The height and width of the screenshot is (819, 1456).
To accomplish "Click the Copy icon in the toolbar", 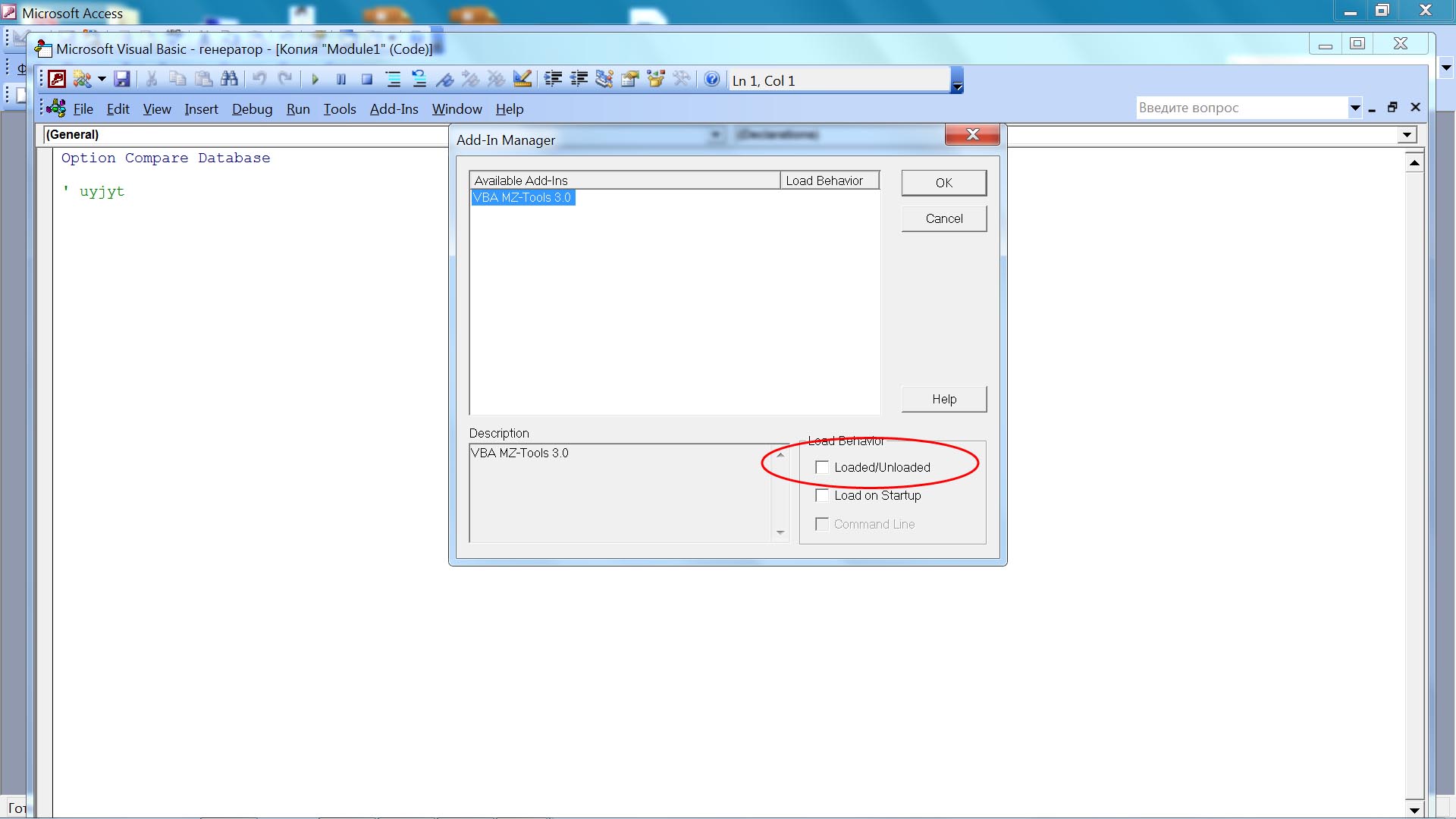I will (177, 79).
